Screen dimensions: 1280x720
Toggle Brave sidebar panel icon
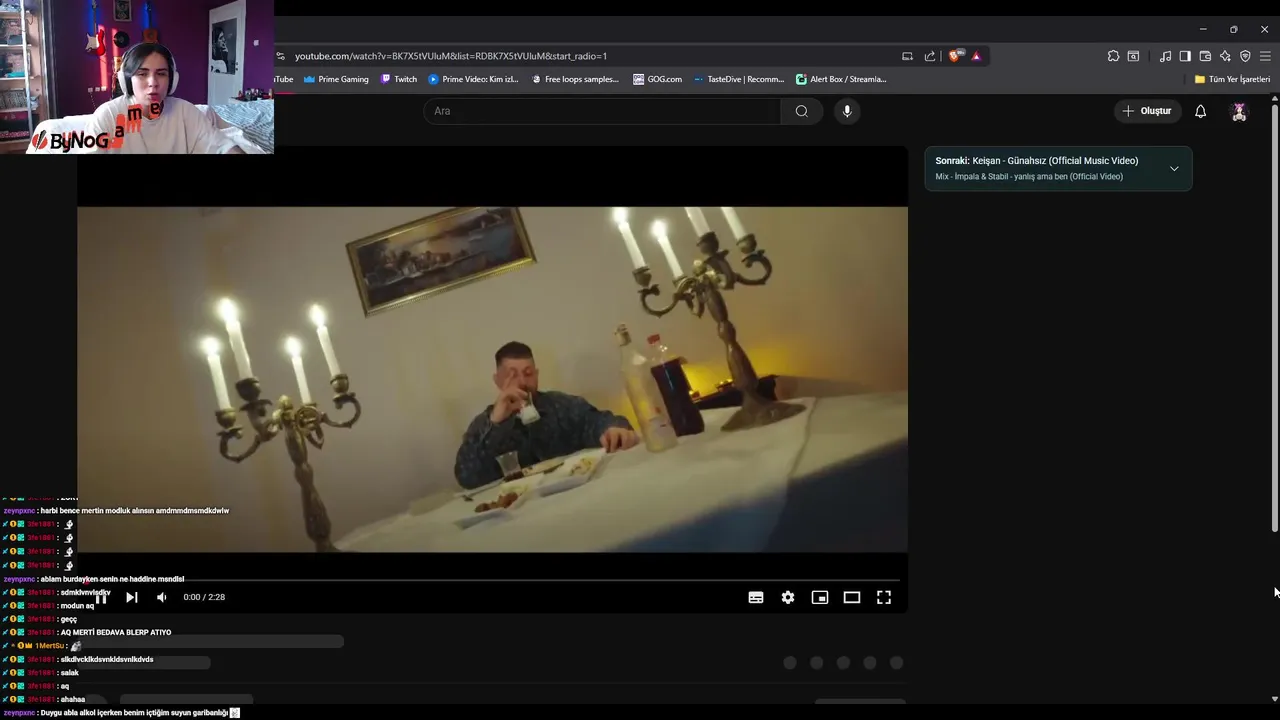click(1185, 56)
